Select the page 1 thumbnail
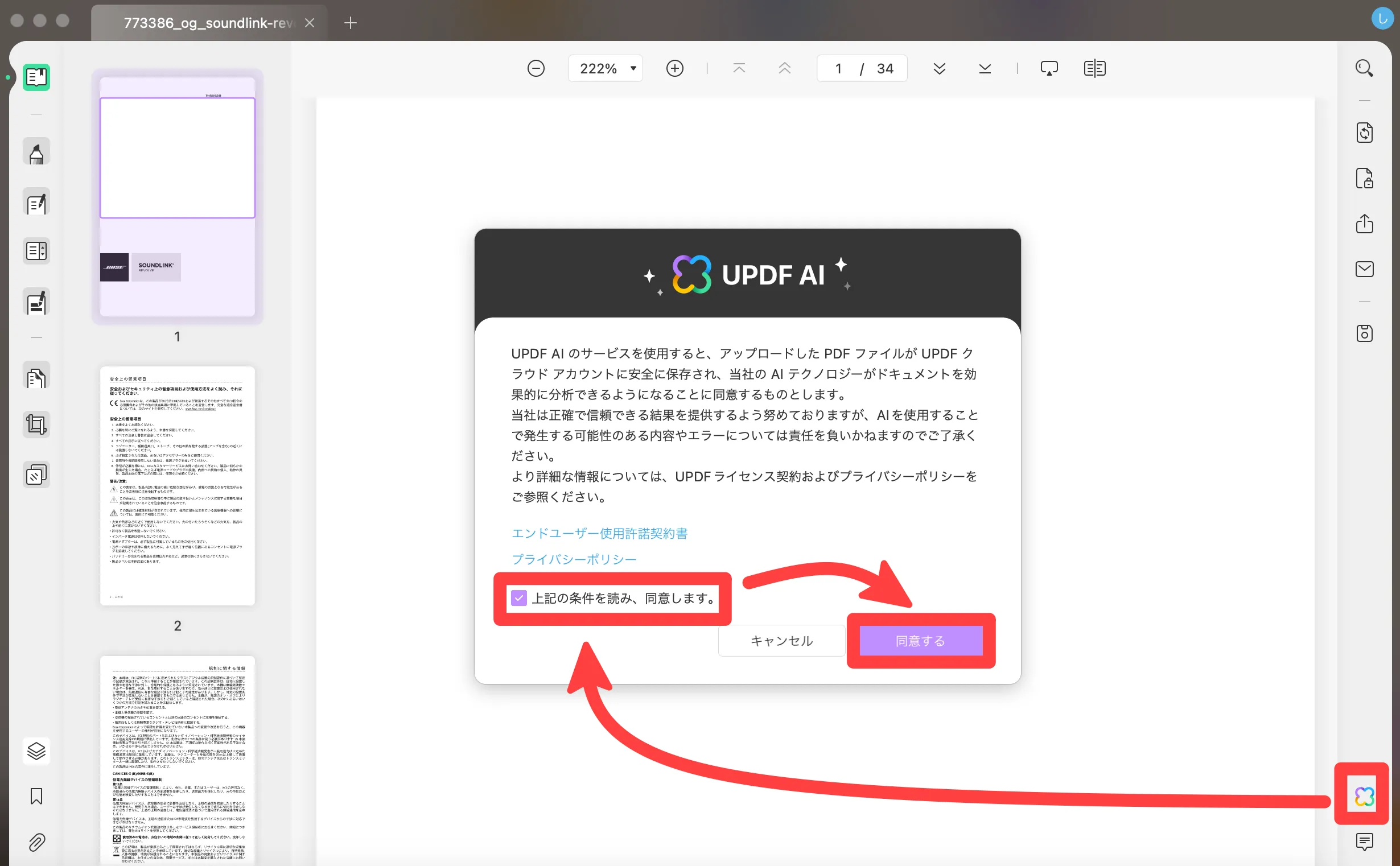The height and width of the screenshot is (866, 1400). pyautogui.click(x=177, y=196)
